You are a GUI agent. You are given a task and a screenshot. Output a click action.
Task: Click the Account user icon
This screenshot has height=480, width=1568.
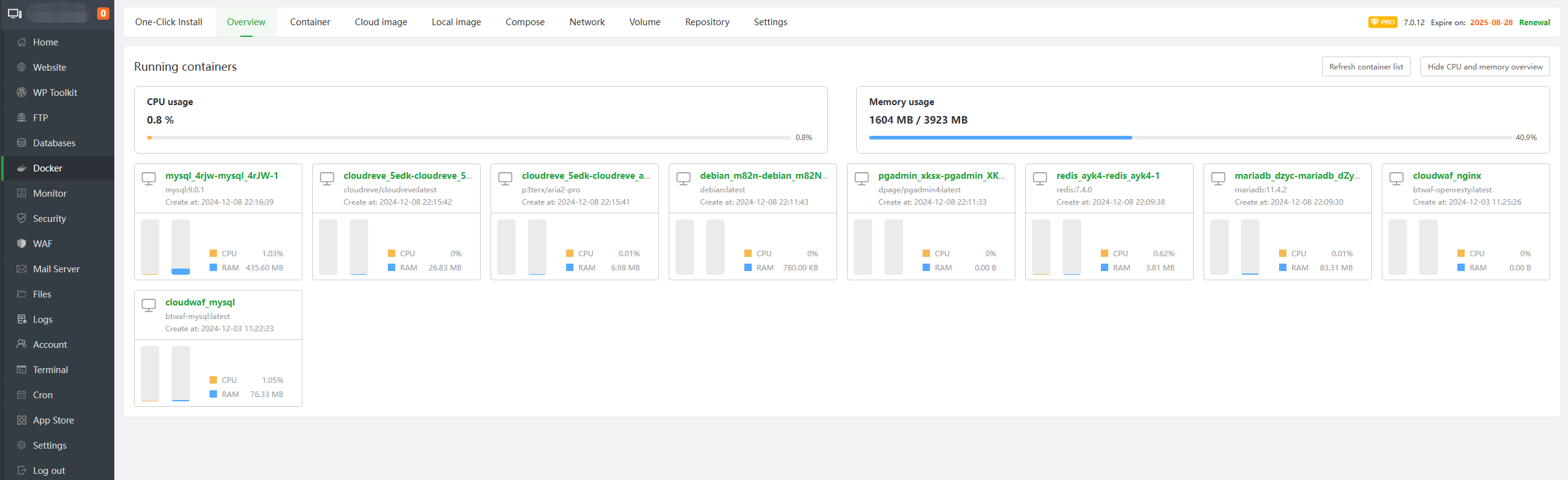point(22,344)
